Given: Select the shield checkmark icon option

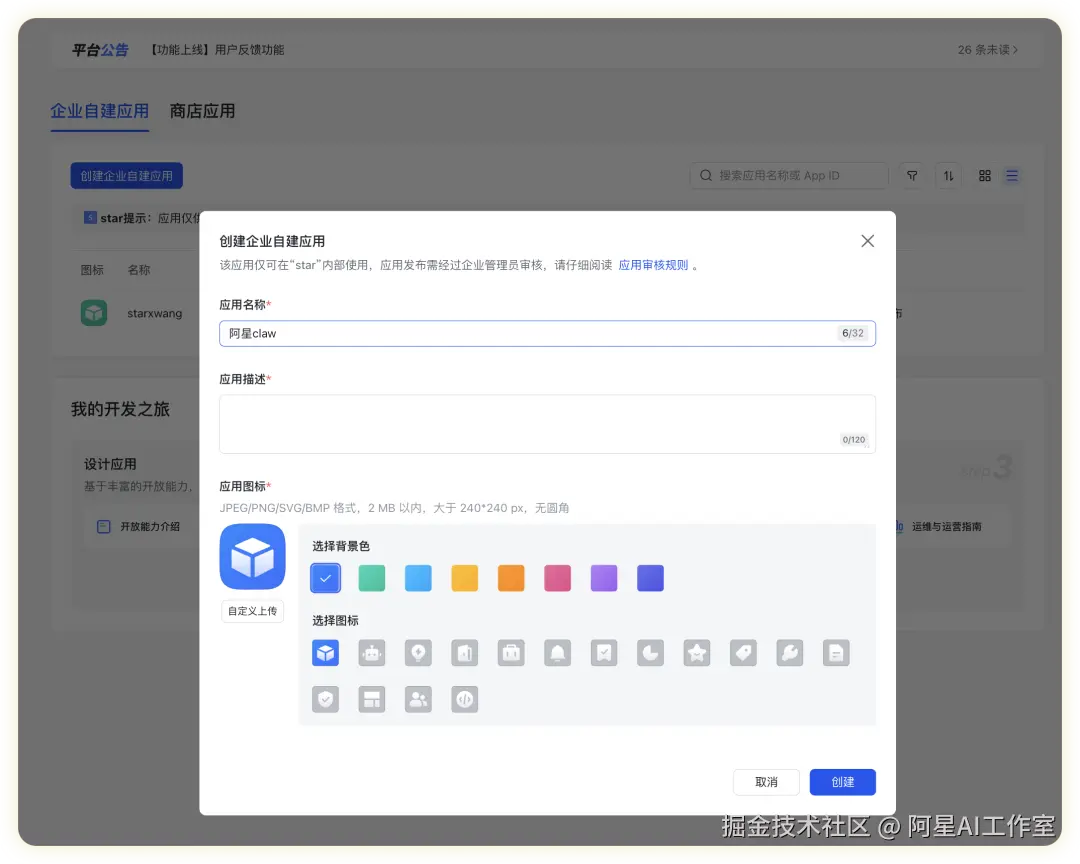Looking at the screenshot, I should pos(325,699).
